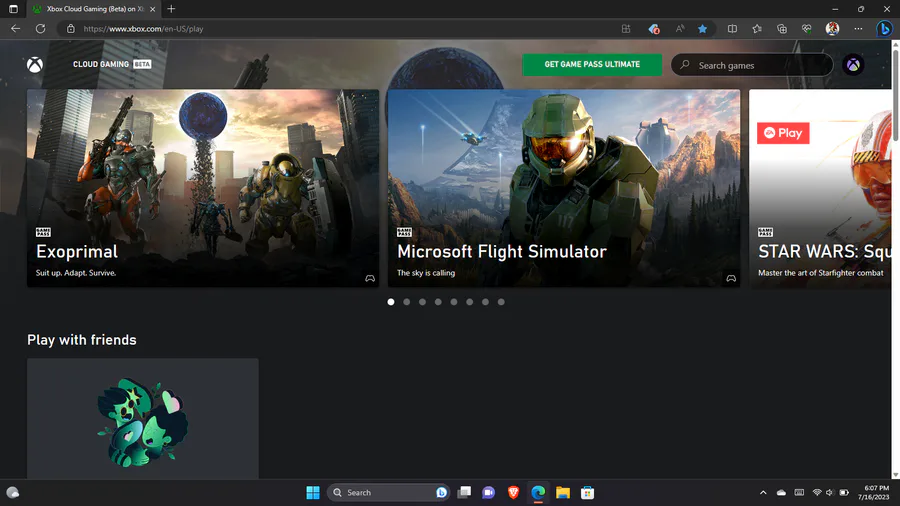Image resolution: width=900 pixels, height=506 pixels.
Task: Reload the page with refresh icon
Action: [40, 29]
